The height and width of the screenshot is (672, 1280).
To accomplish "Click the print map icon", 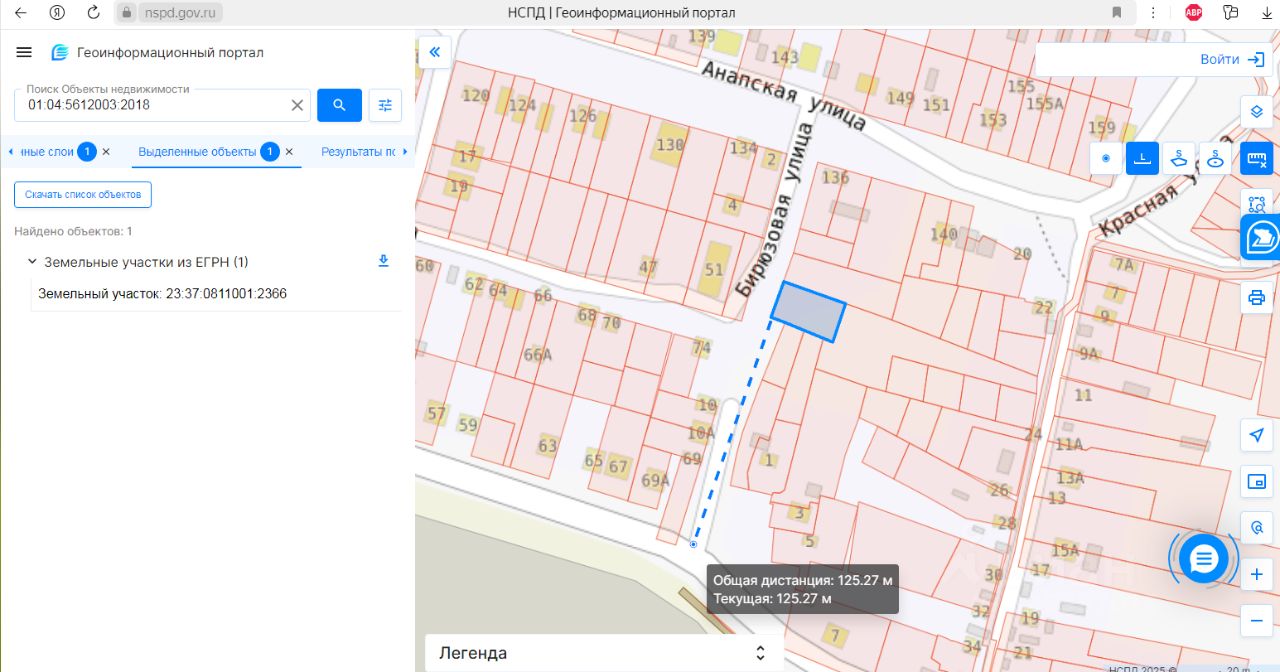I will [x=1256, y=297].
